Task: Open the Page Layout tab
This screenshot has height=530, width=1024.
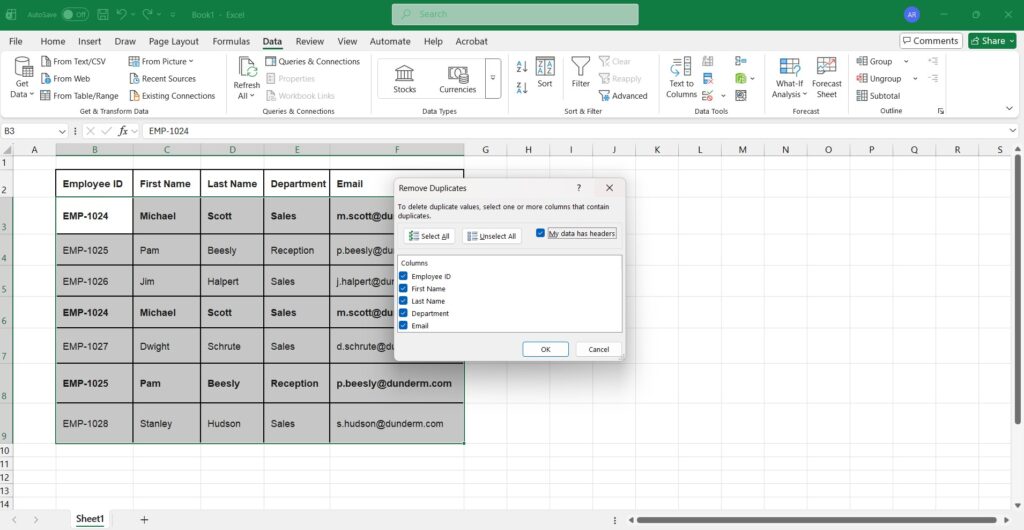Action: [x=173, y=42]
